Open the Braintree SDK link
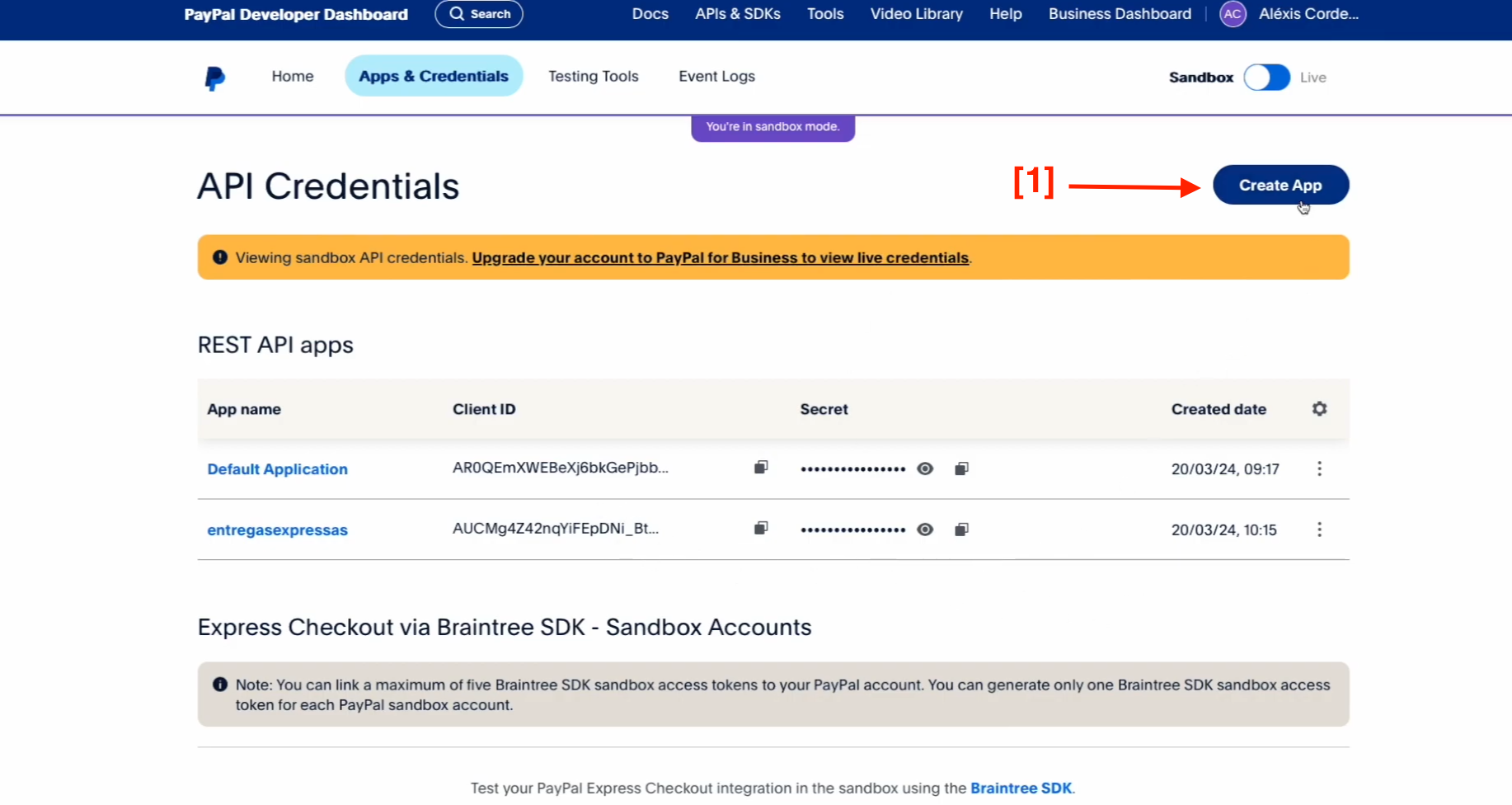Image resolution: width=1512 pixels, height=805 pixels. click(x=1021, y=788)
